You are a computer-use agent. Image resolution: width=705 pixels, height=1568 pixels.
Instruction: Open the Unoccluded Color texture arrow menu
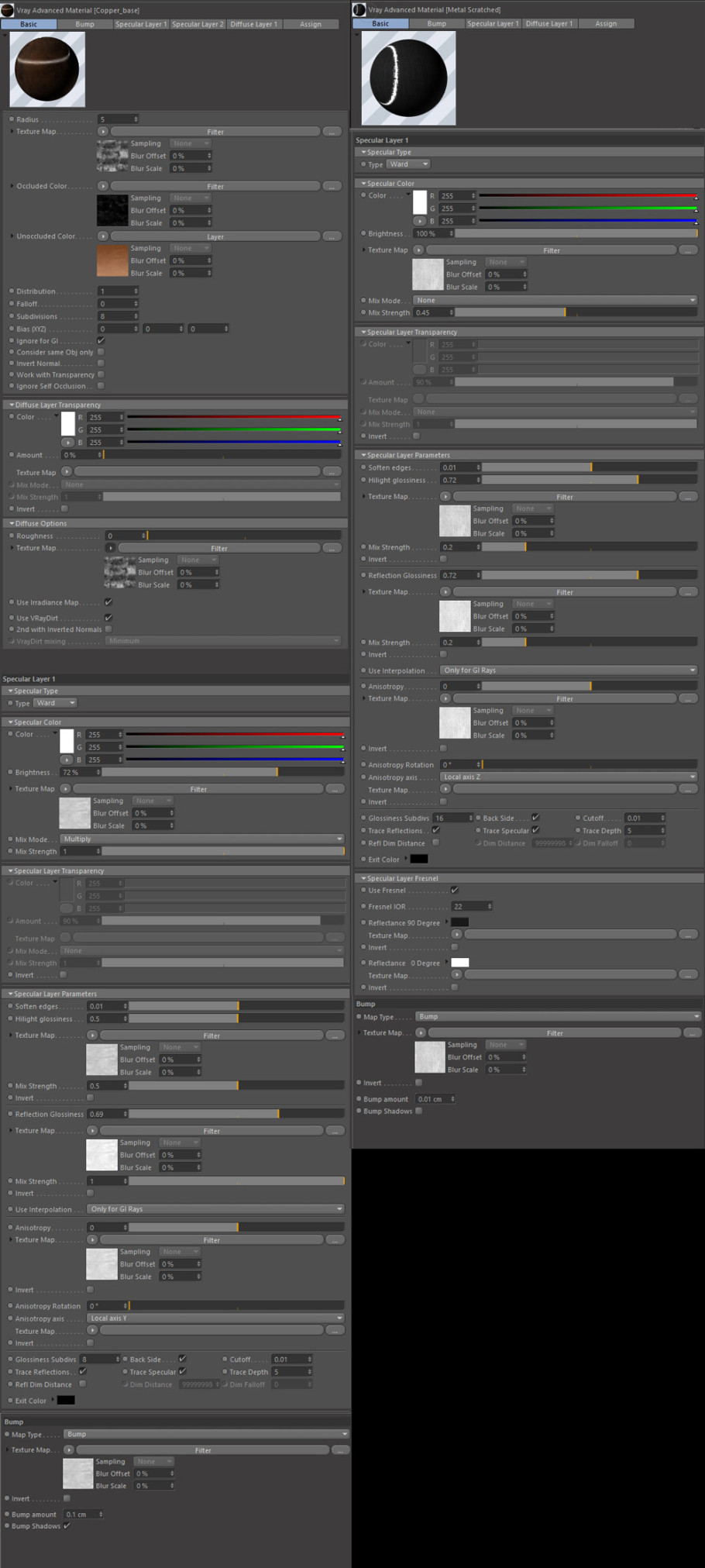[103, 236]
